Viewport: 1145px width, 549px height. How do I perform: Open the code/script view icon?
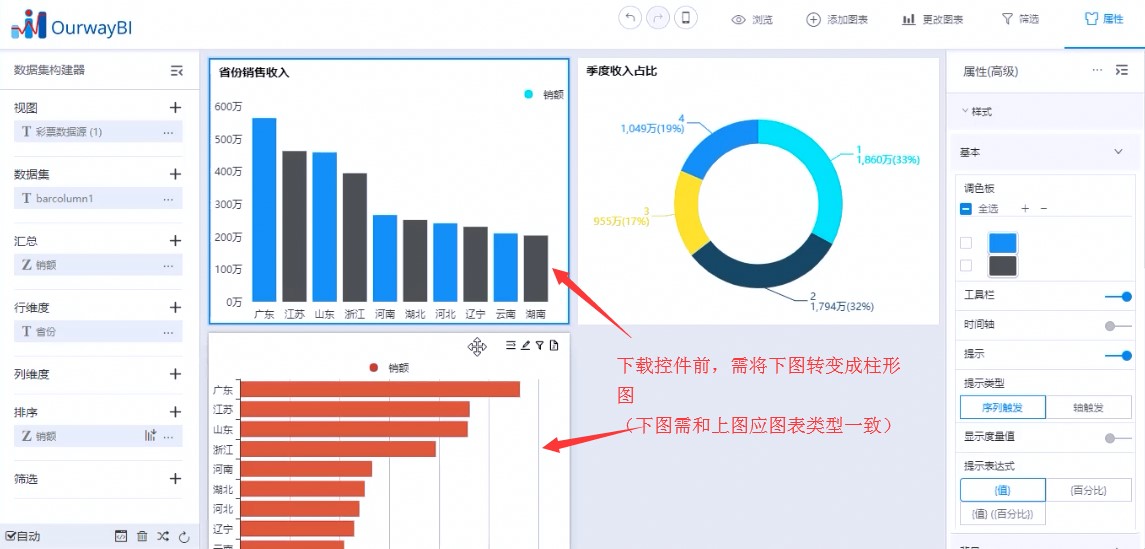[121, 537]
